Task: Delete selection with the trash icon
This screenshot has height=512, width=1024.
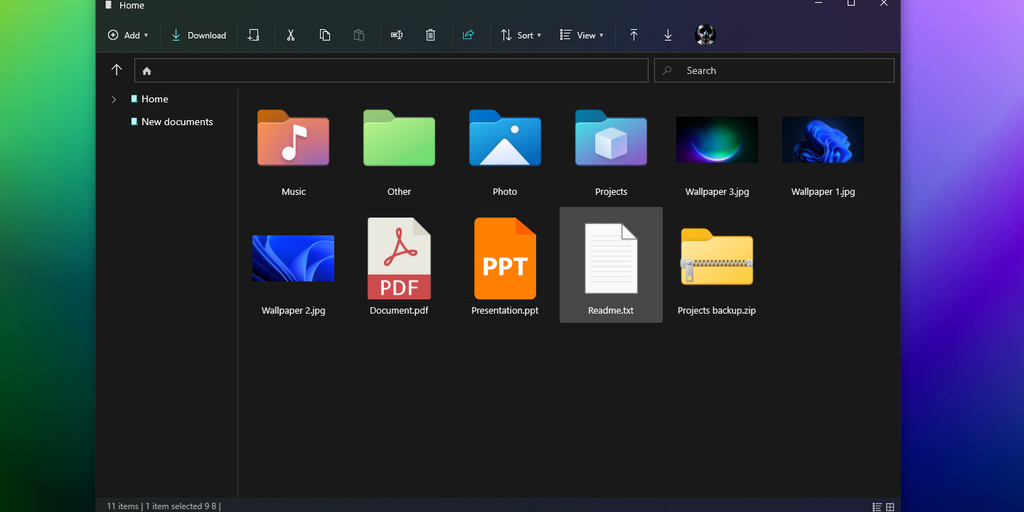Action: pyautogui.click(x=430, y=35)
